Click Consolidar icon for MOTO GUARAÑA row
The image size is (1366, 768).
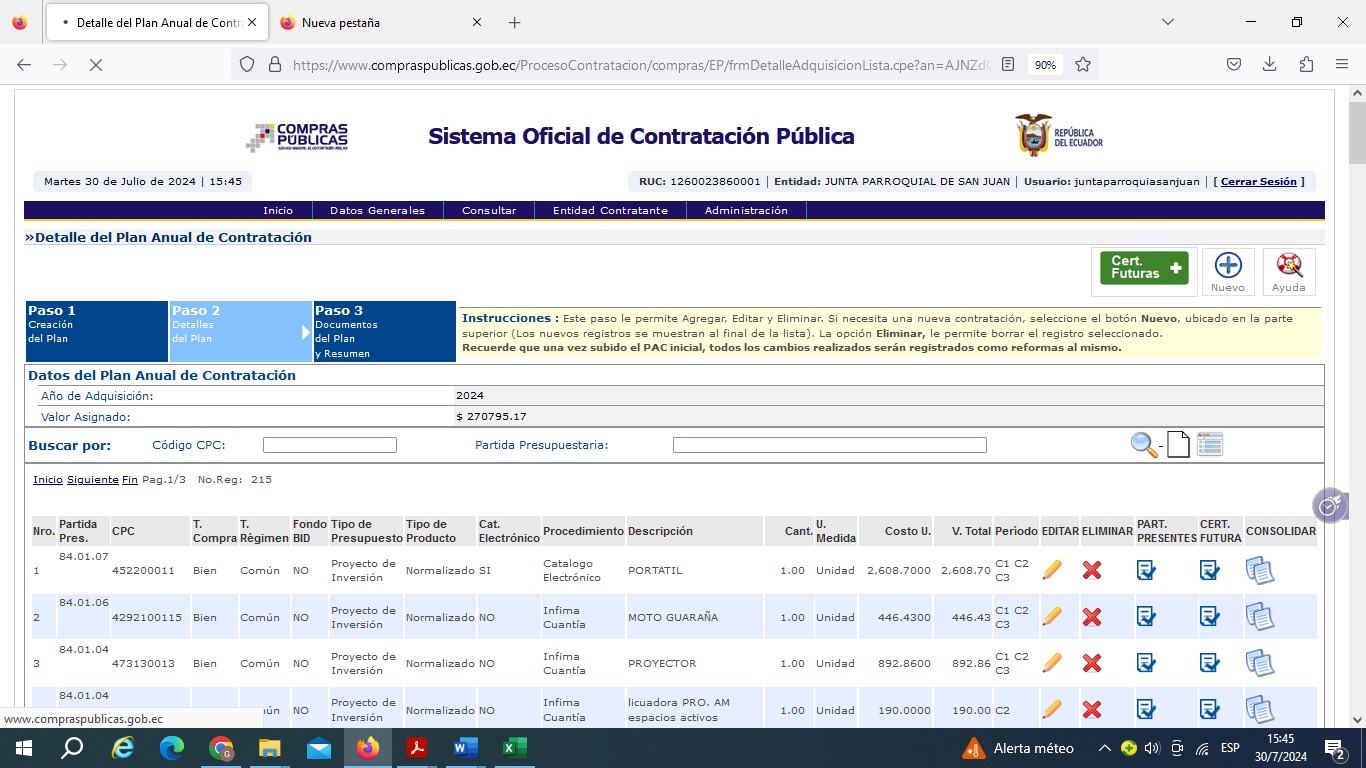1259,617
